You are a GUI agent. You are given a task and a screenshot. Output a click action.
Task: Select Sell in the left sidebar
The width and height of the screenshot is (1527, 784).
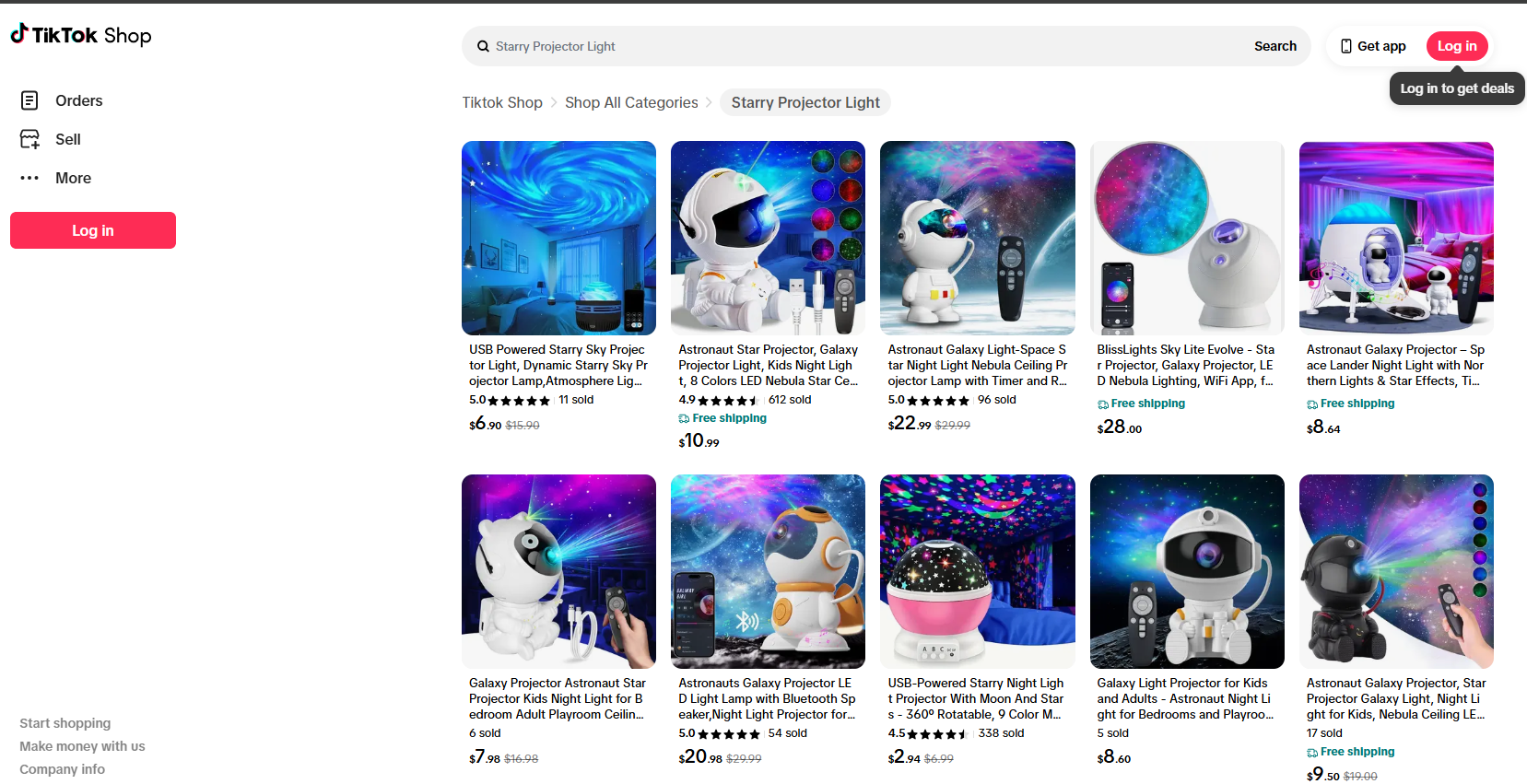(67, 139)
